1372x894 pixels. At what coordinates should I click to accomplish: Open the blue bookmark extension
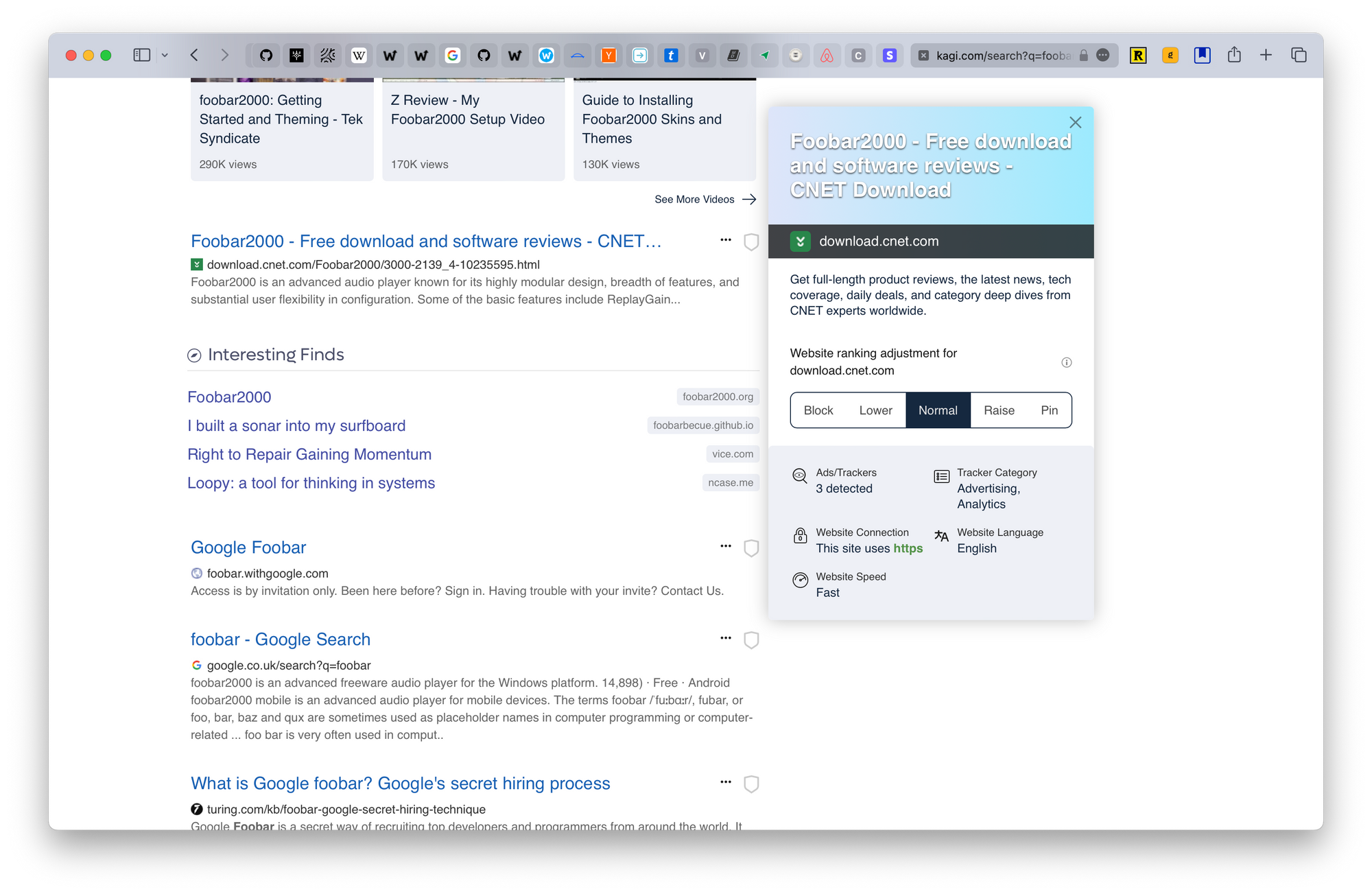click(x=1203, y=56)
